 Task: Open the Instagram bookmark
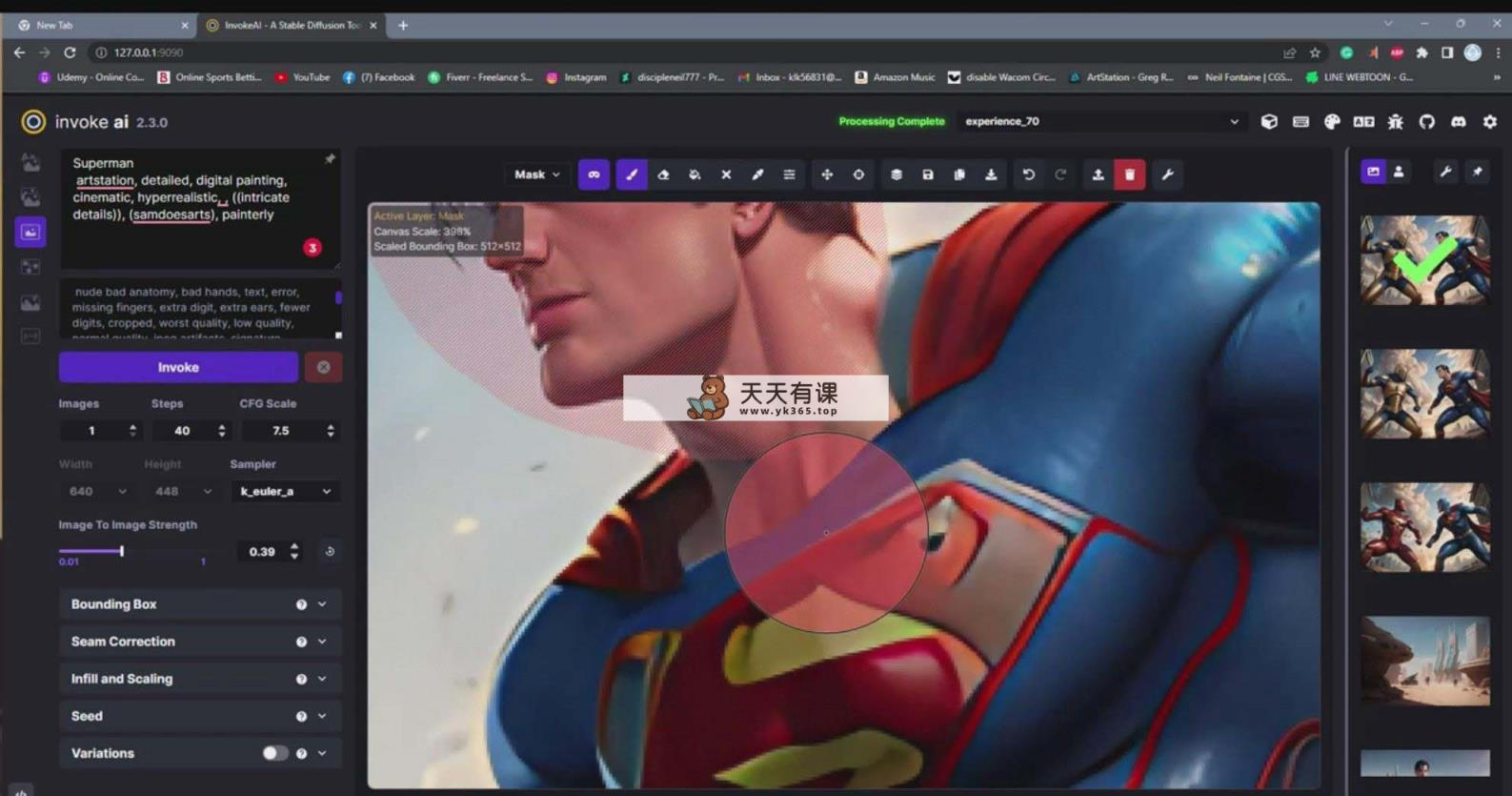(x=575, y=77)
